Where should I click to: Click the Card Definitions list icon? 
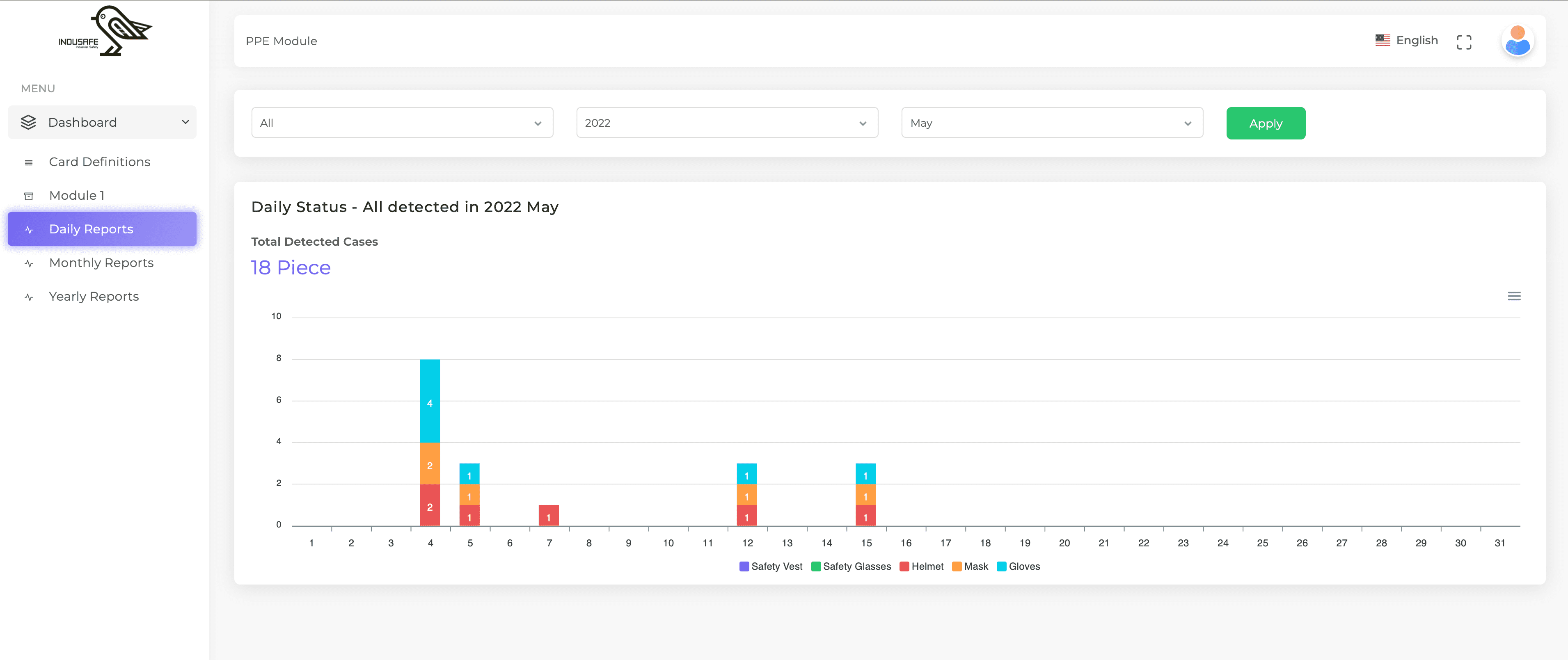29,162
